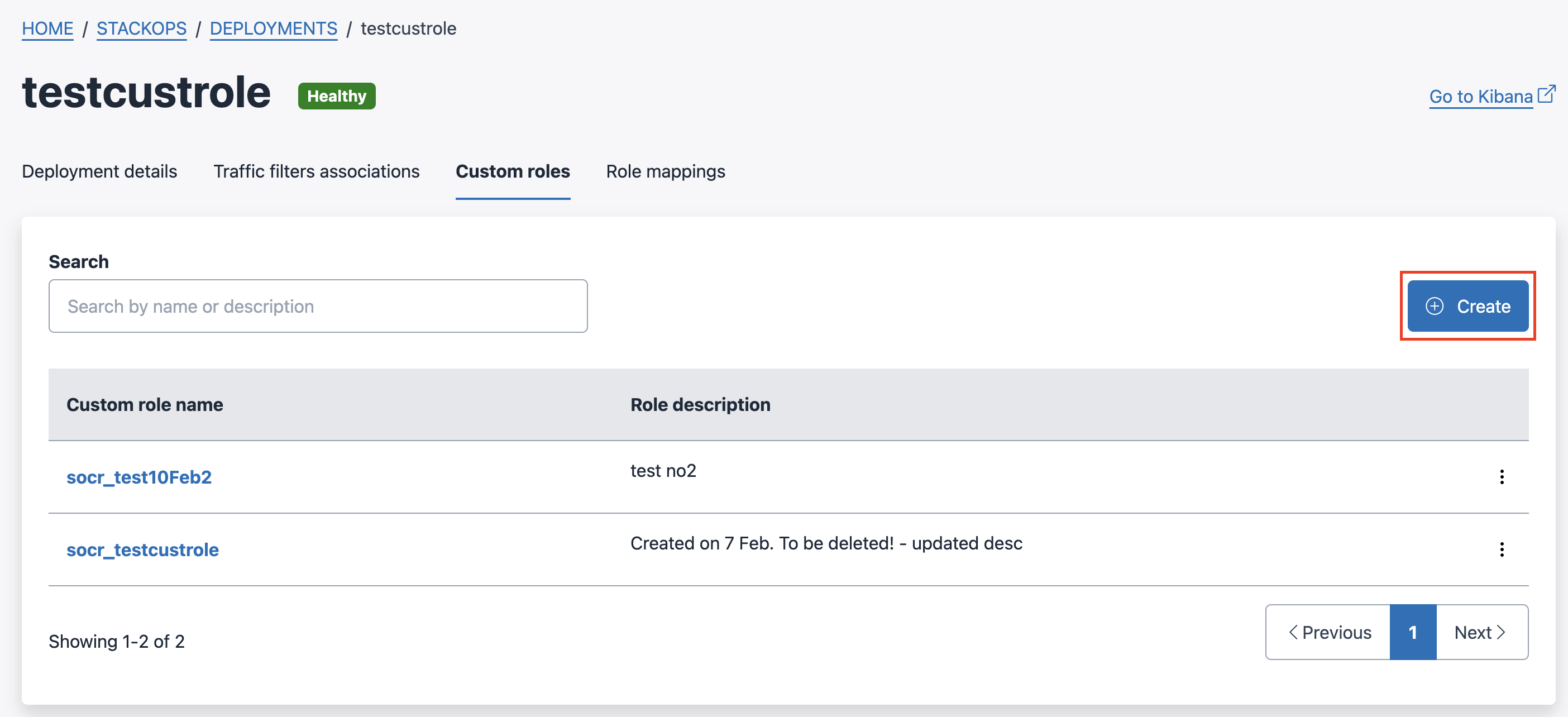Click the Previous chevron arrow

click(1293, 632)
